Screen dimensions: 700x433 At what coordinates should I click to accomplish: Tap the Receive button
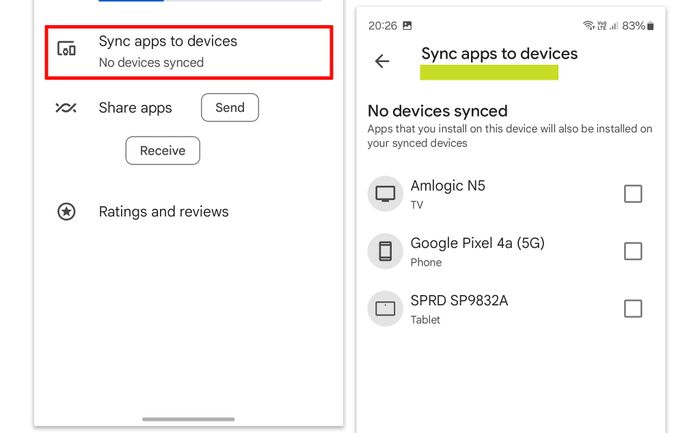(x=162, y=150)
